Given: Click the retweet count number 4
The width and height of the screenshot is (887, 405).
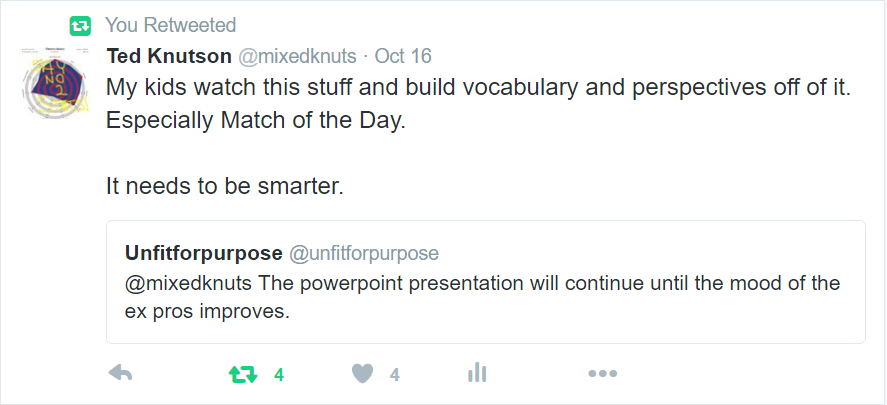Looking at the screenshot, I should coord(279,374).
